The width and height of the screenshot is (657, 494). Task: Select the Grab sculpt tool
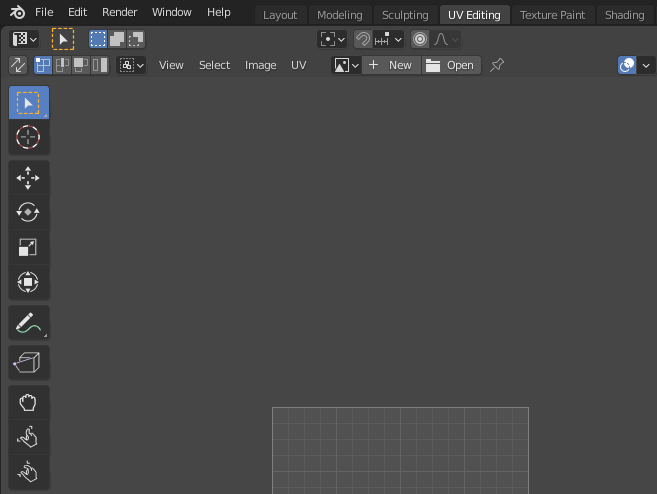[x=28, y=403]
